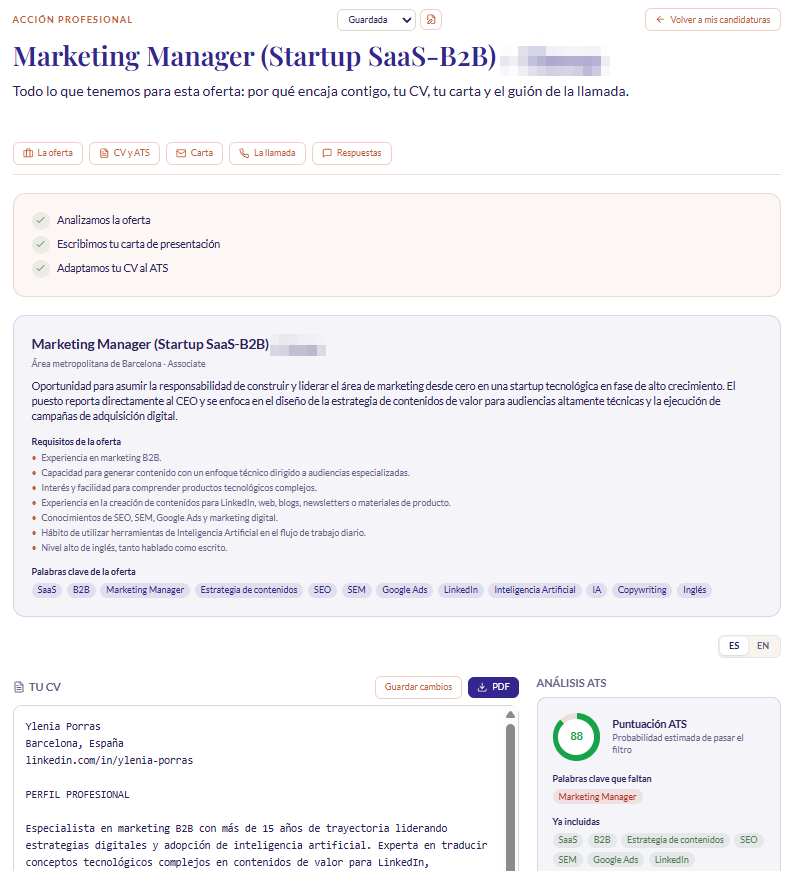Click the 'Nivel alto de inglés' requirement

tap(134, 548)
